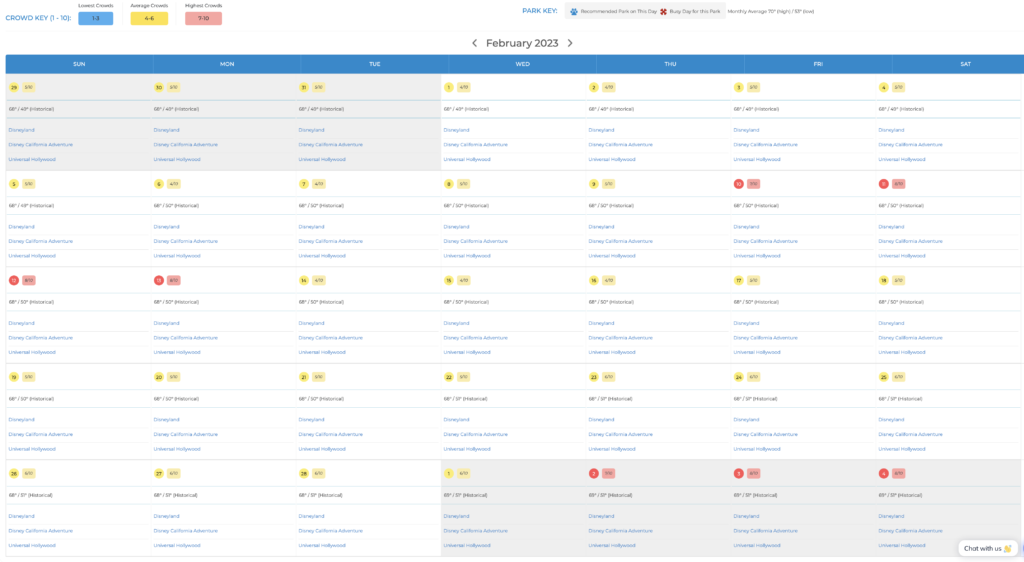Open the Disneyland link for February 9
The image size is (1024, 562).
tap(601, 226)
